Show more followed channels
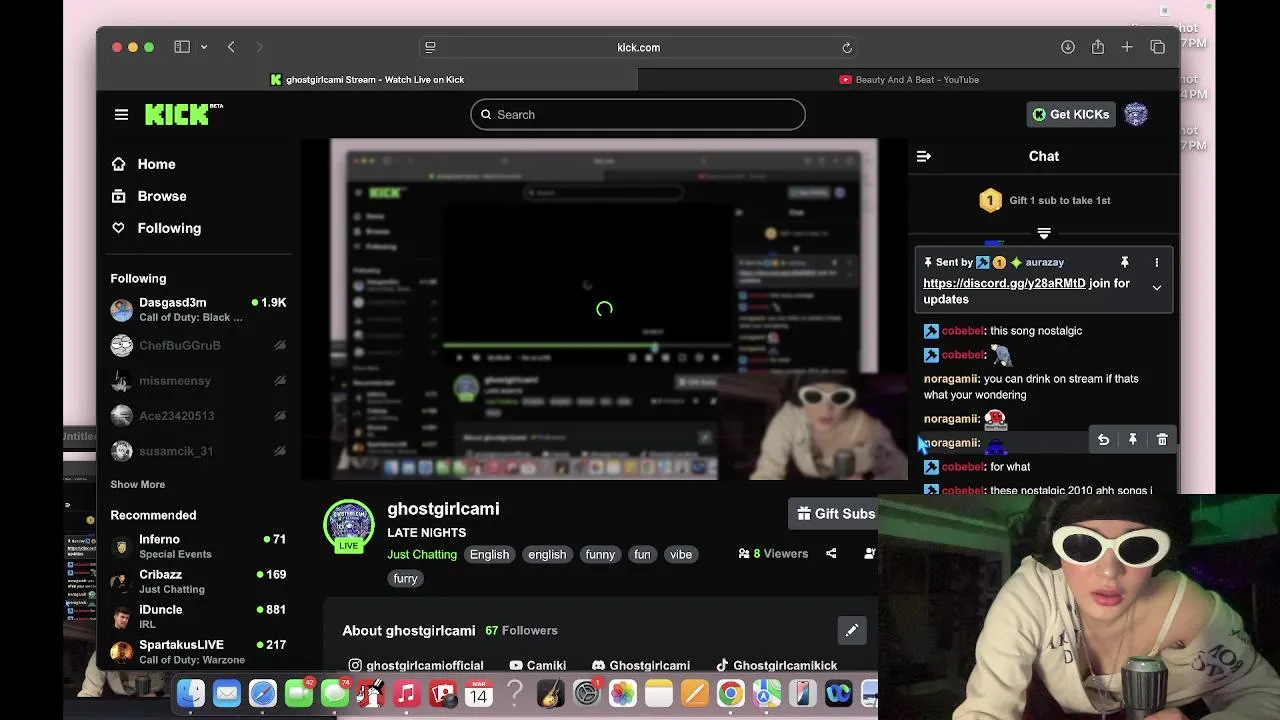Image resolution: width=1280 pixels, height=720 pixels. (x=137, y=484)
